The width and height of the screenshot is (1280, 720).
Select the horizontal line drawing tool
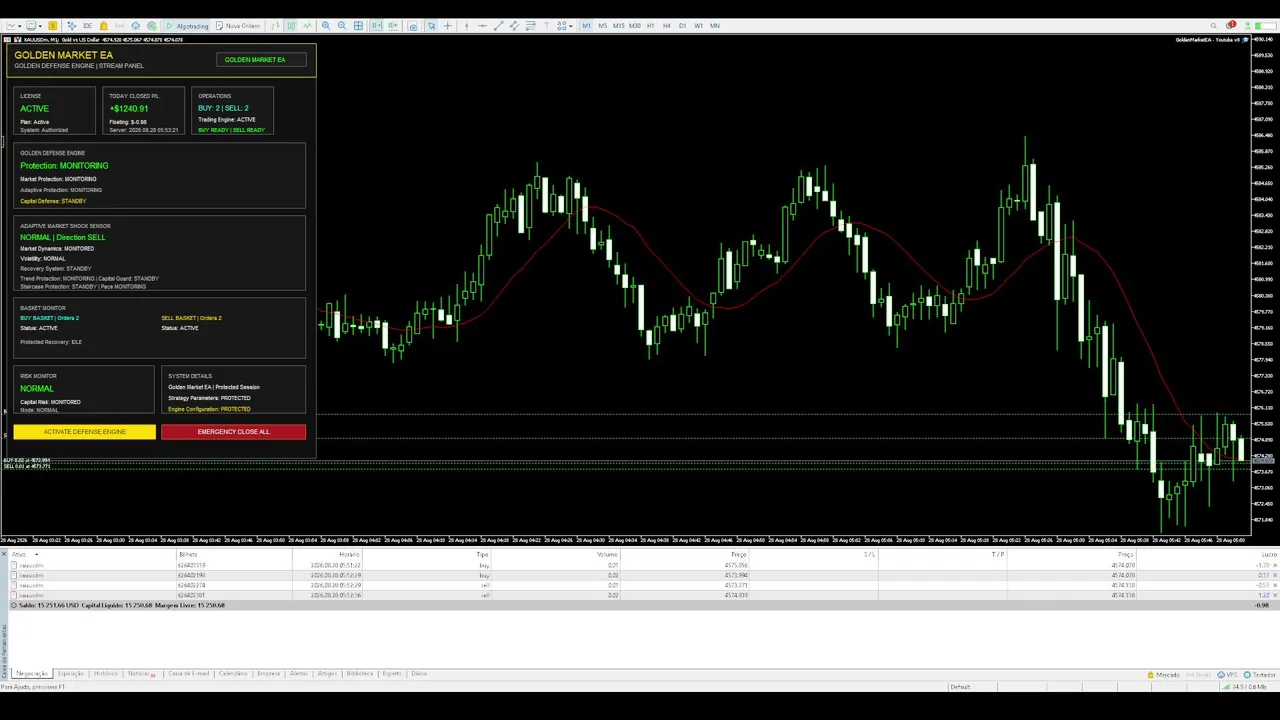point(482,26)
